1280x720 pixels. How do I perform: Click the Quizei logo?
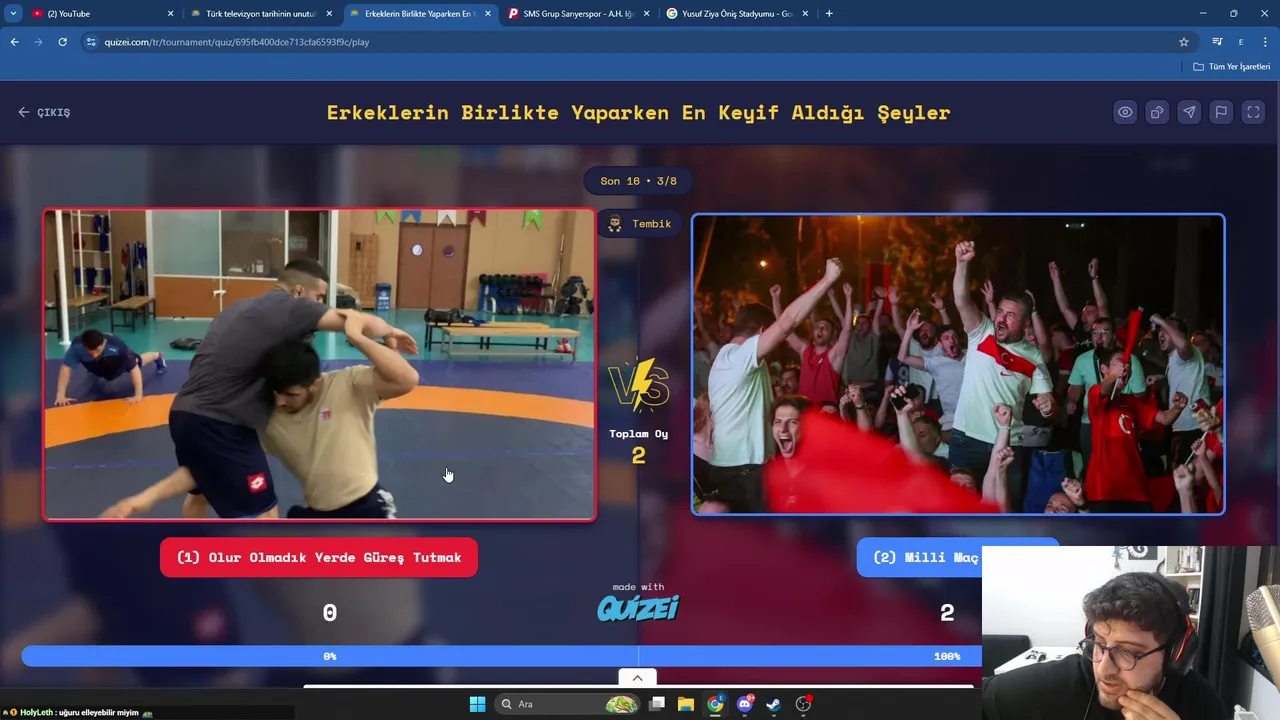click(638, 607)
